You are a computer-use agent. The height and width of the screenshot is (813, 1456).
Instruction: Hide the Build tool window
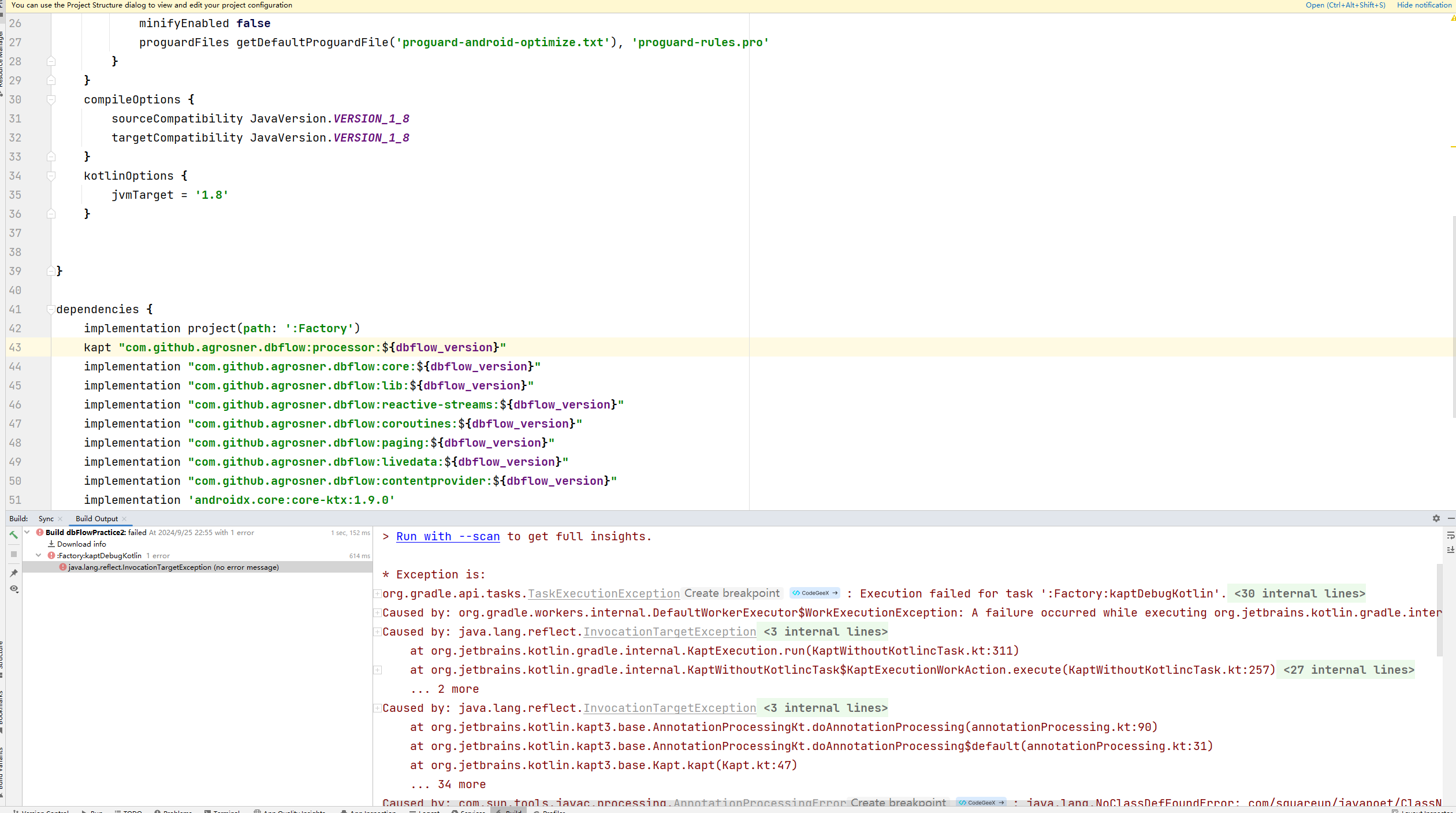point(1451,518)
